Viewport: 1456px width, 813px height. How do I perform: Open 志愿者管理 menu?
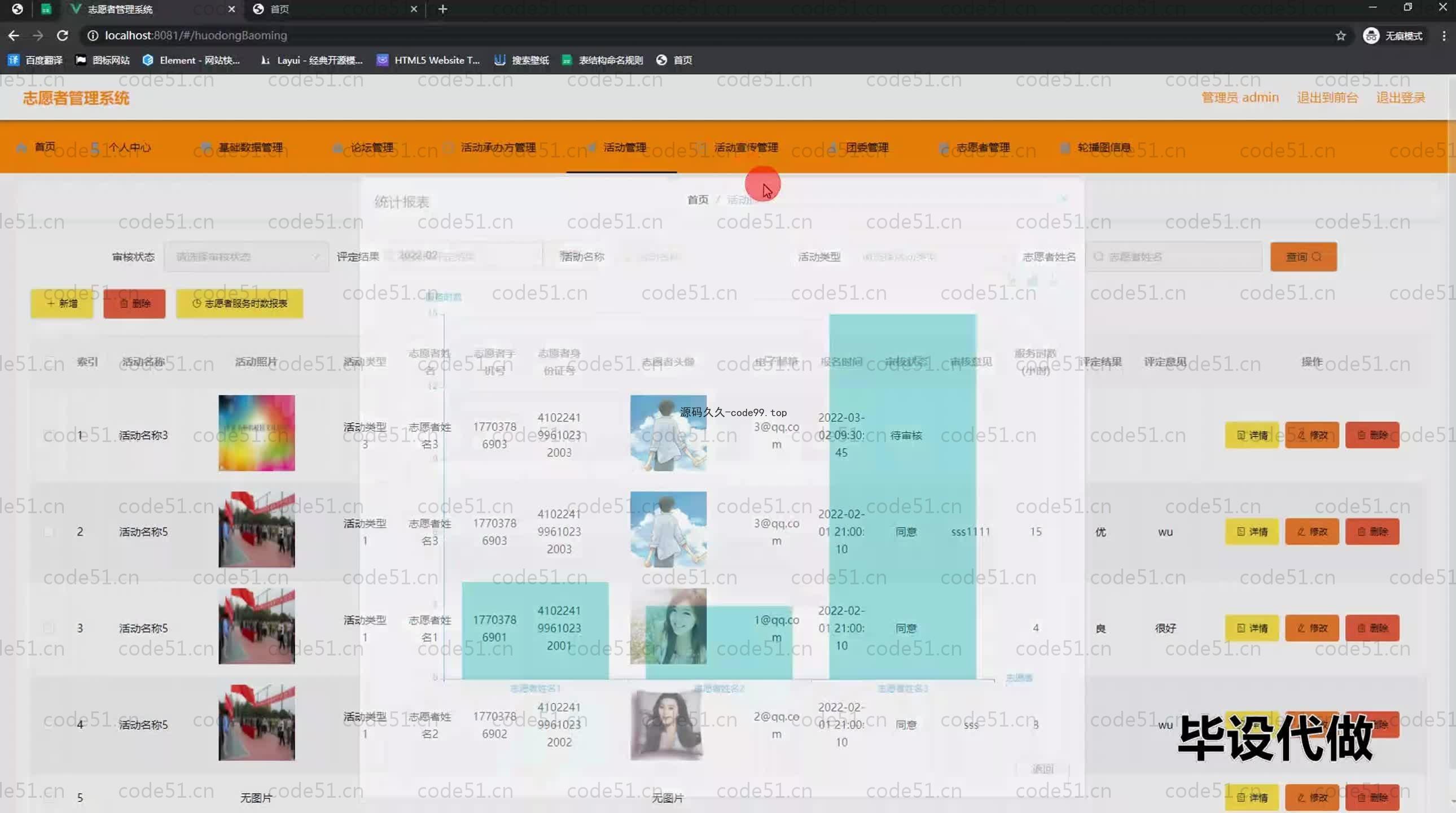[975, 147]
